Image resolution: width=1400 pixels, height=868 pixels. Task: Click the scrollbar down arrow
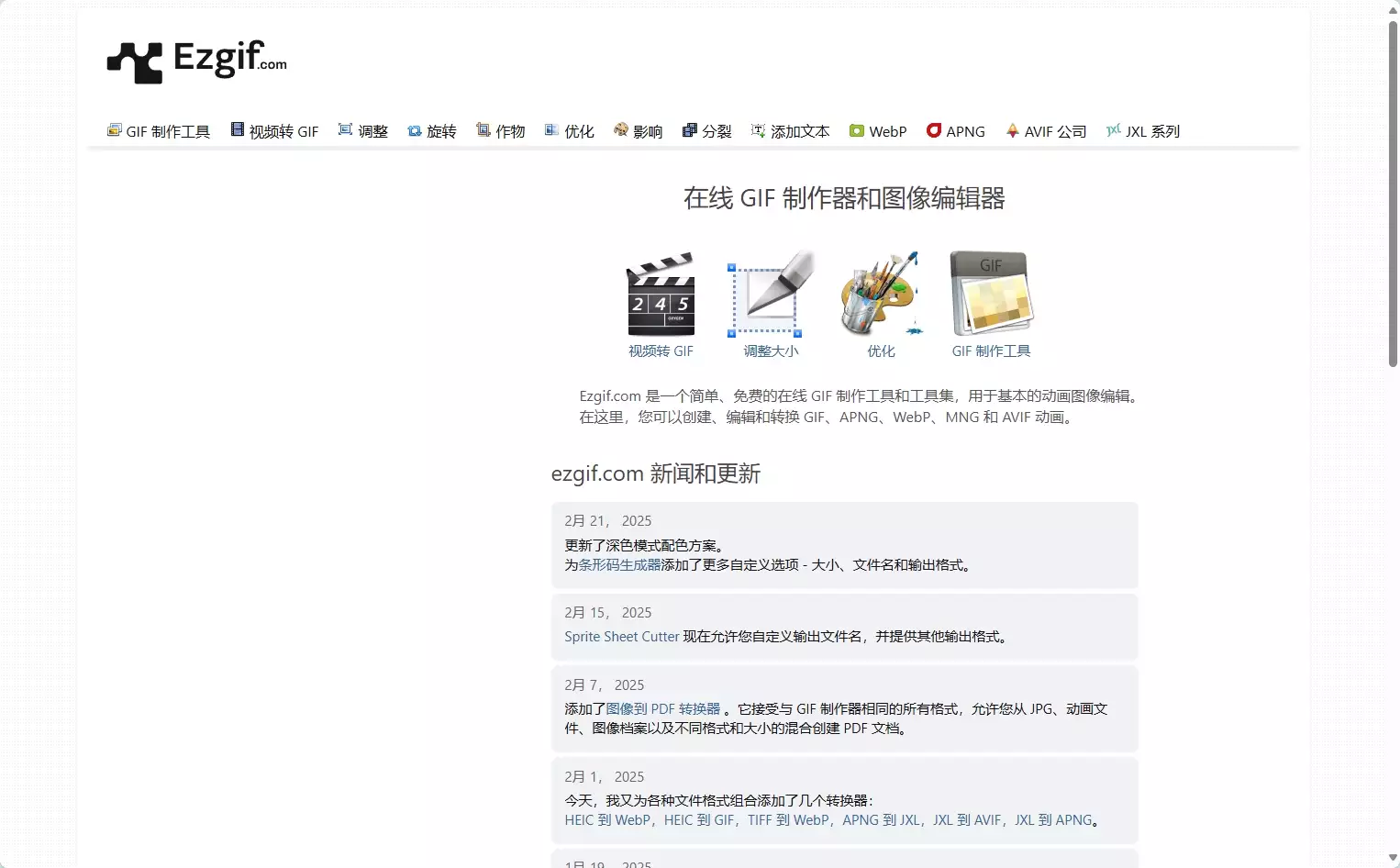[x=1393, y=858]
